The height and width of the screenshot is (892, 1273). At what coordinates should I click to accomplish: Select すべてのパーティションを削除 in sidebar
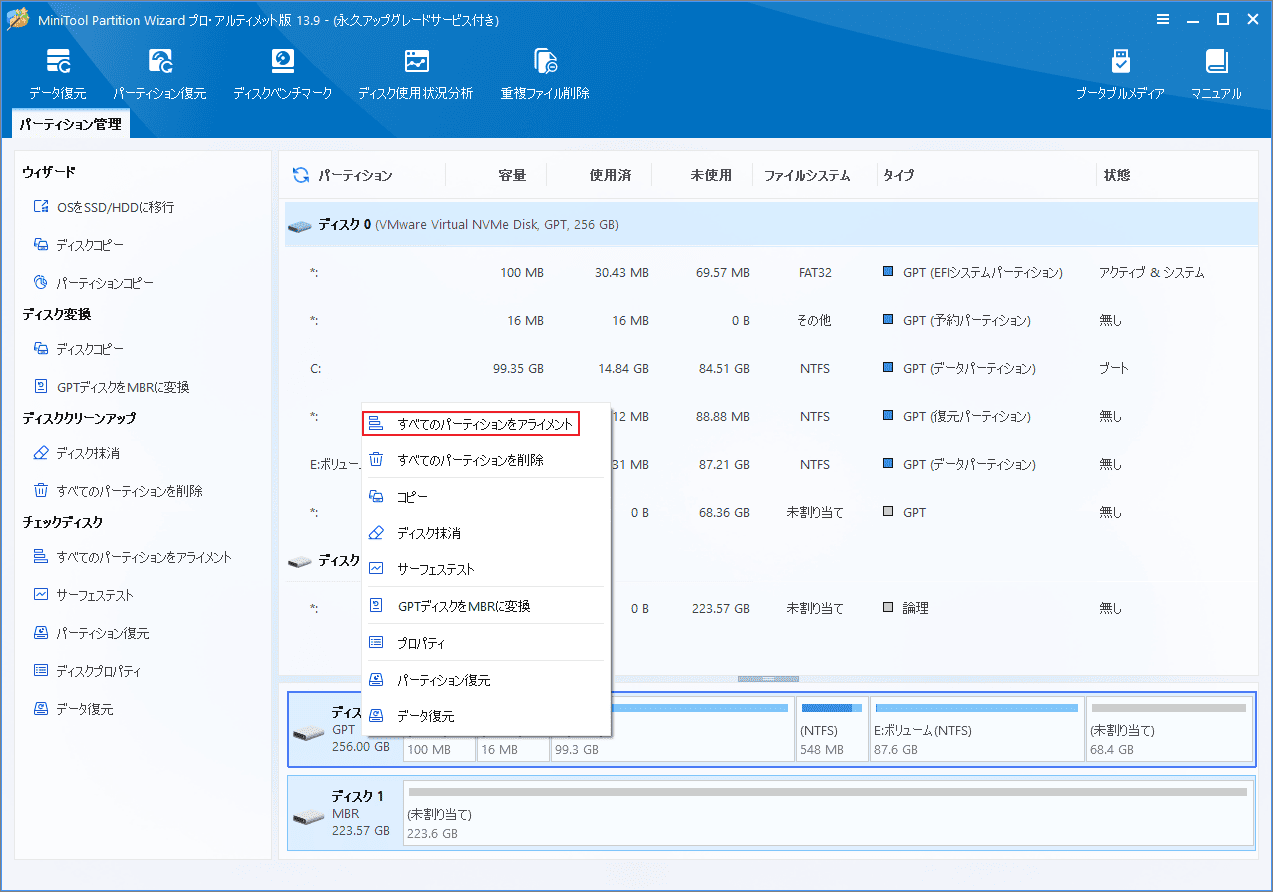coord(118,491)
